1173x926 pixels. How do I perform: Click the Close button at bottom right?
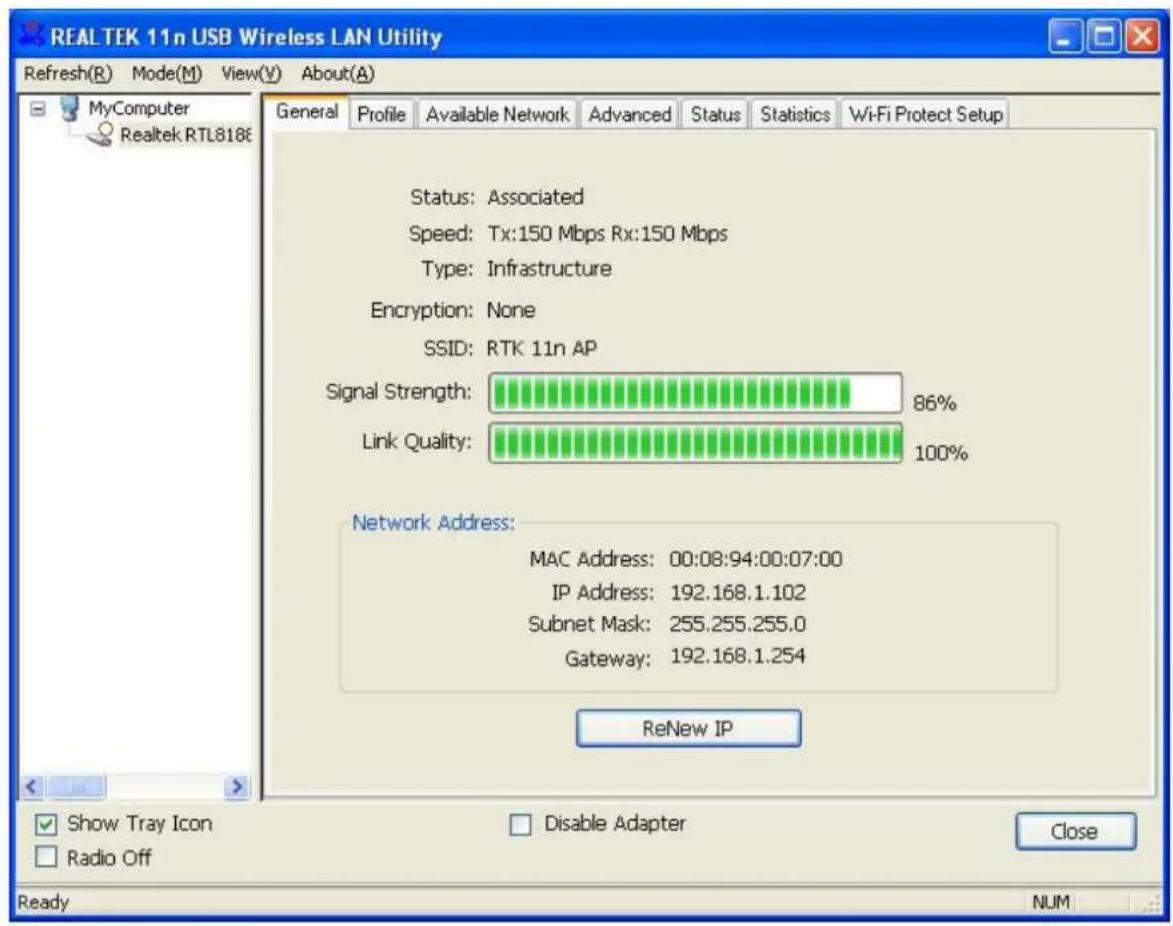(1075, 831)
